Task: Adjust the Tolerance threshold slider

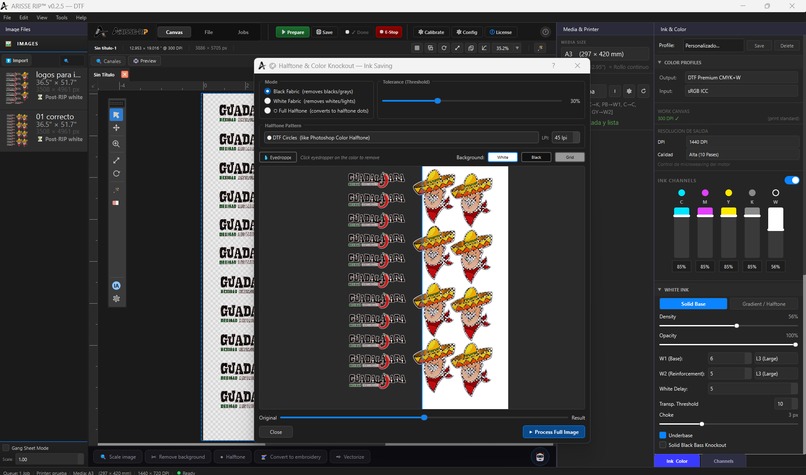Action: click(437, 101)
